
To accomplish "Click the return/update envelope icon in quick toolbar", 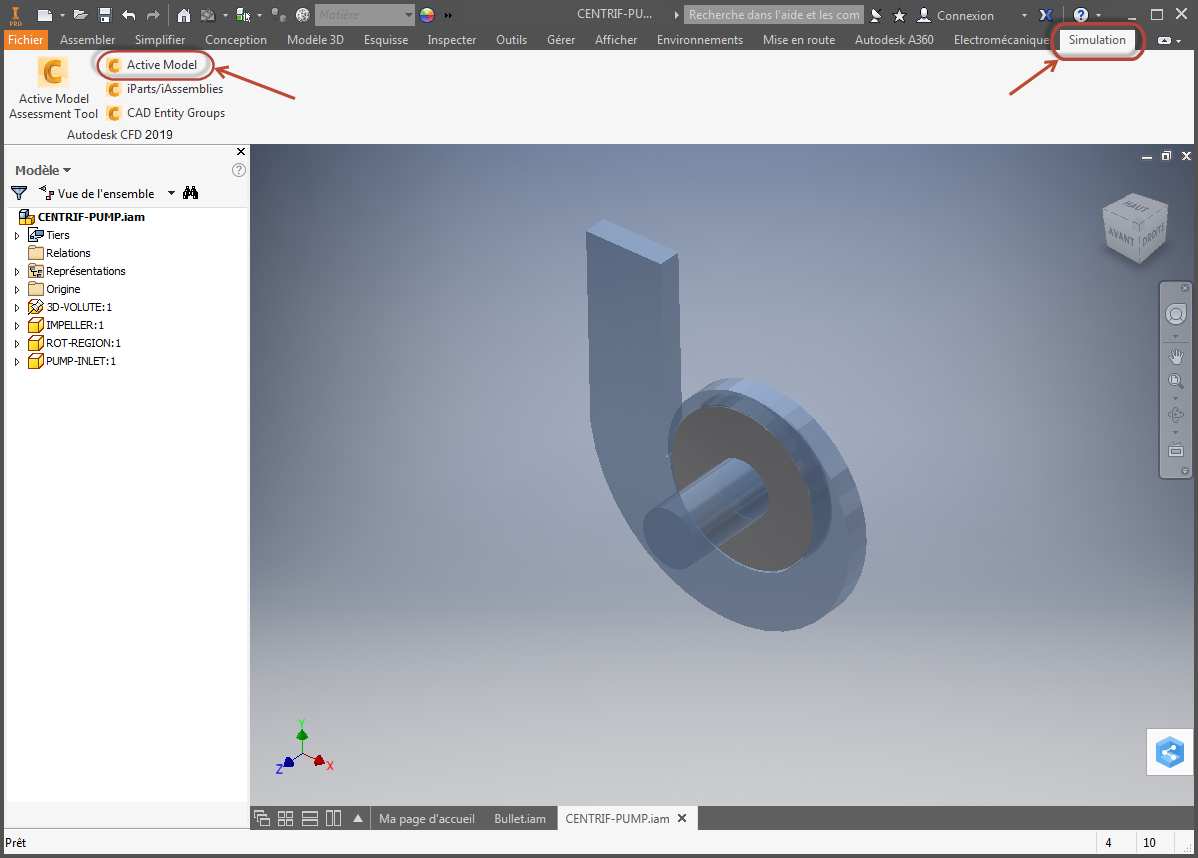I will tap(208, 15).
